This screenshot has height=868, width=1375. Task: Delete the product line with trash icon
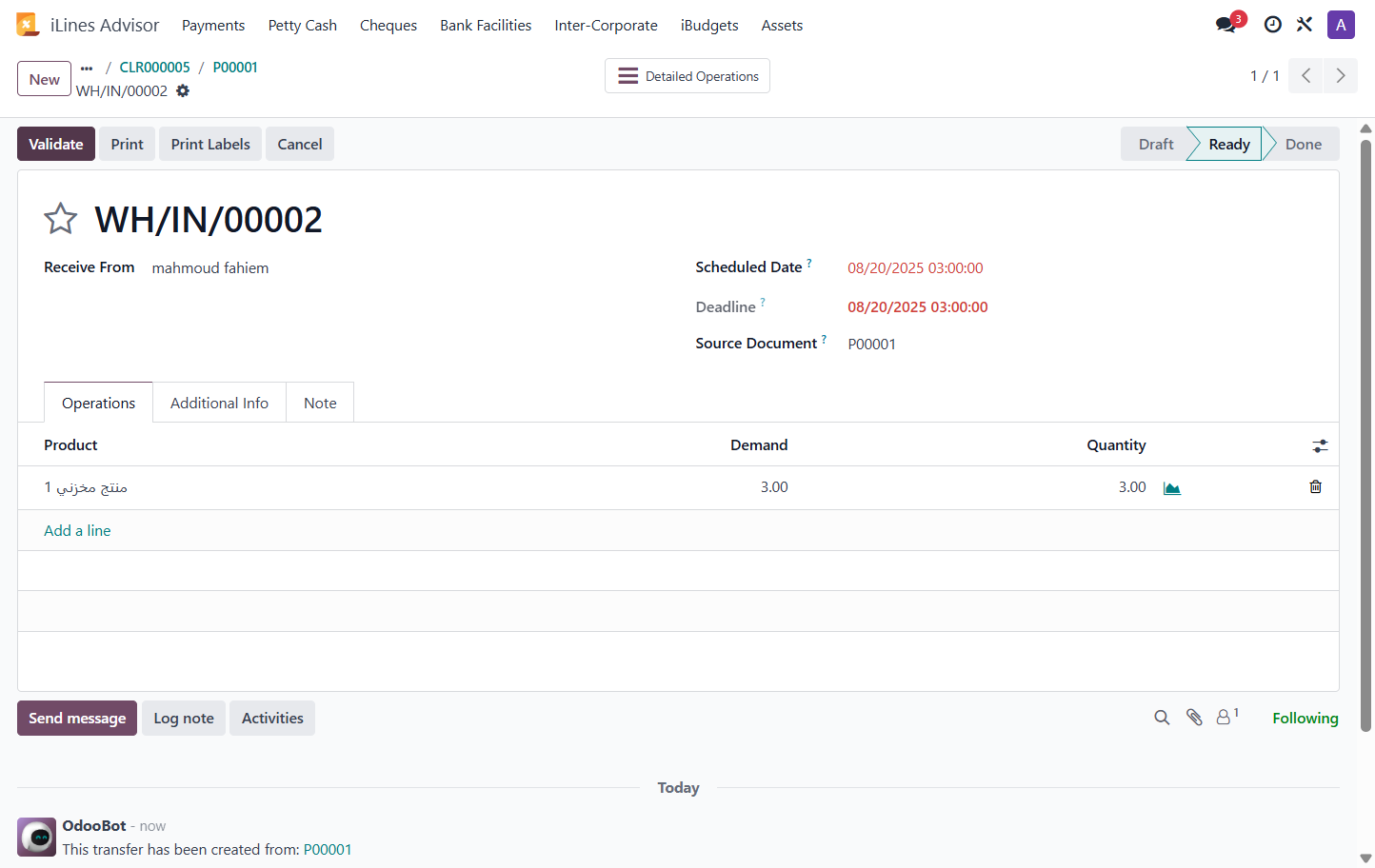1316,487
